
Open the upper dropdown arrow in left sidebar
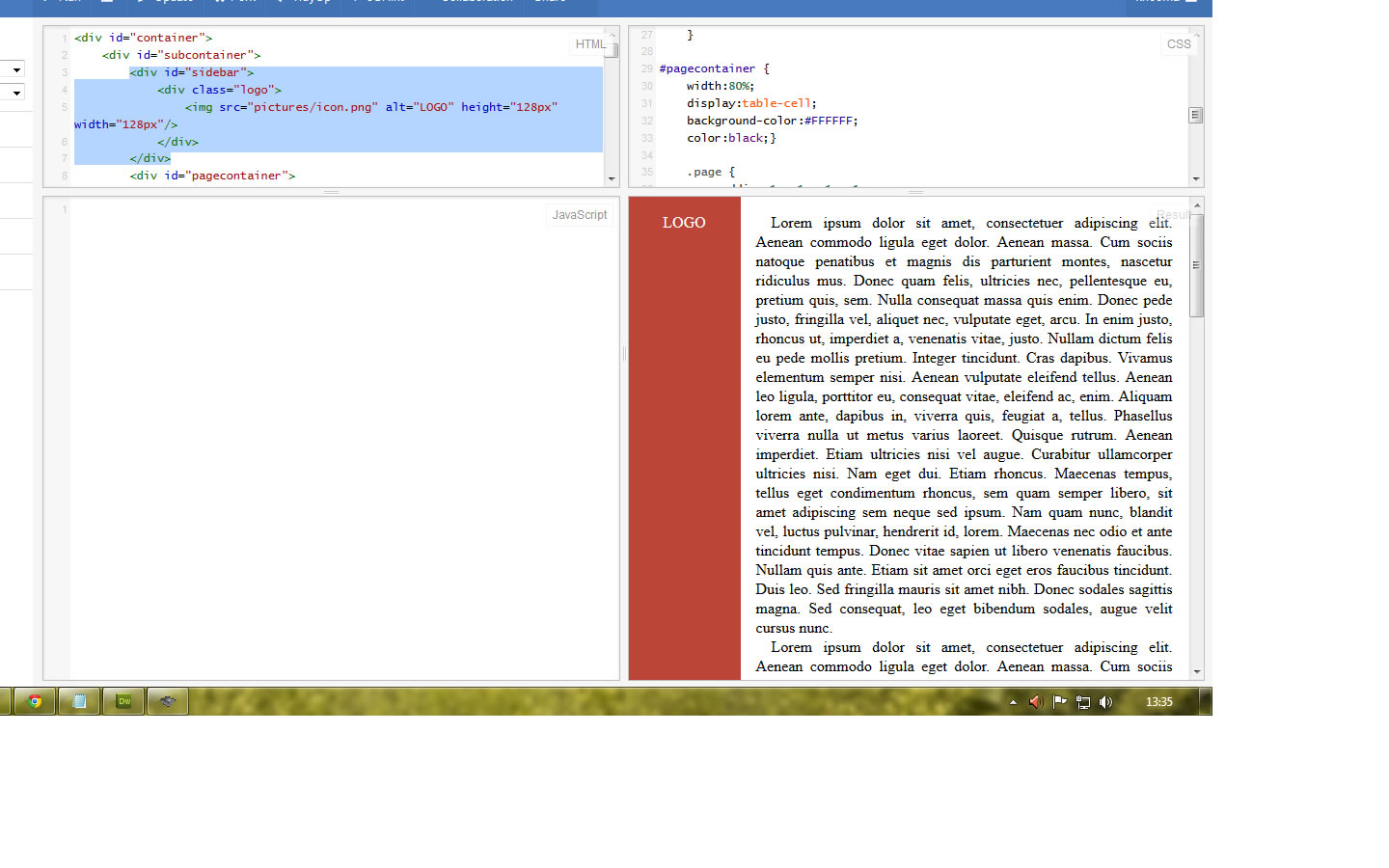[x=16, y=70]
